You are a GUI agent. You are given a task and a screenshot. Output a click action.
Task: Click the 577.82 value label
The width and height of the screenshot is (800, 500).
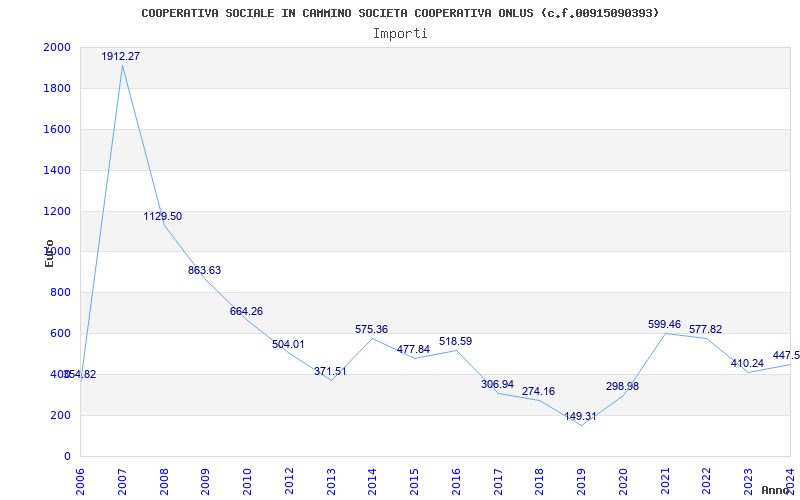[706, 330]
